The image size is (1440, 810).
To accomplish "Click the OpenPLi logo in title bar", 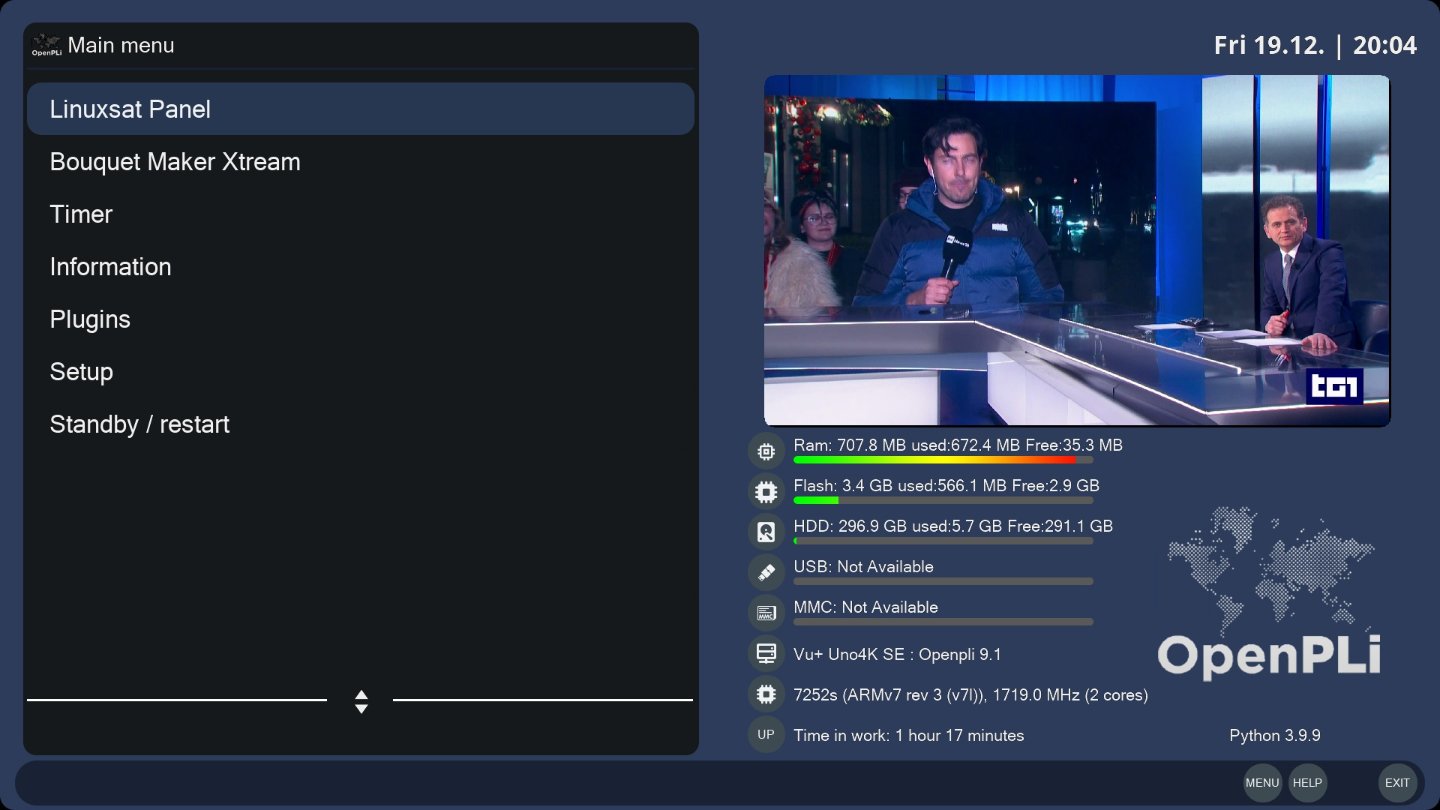I will click(46, 46).
